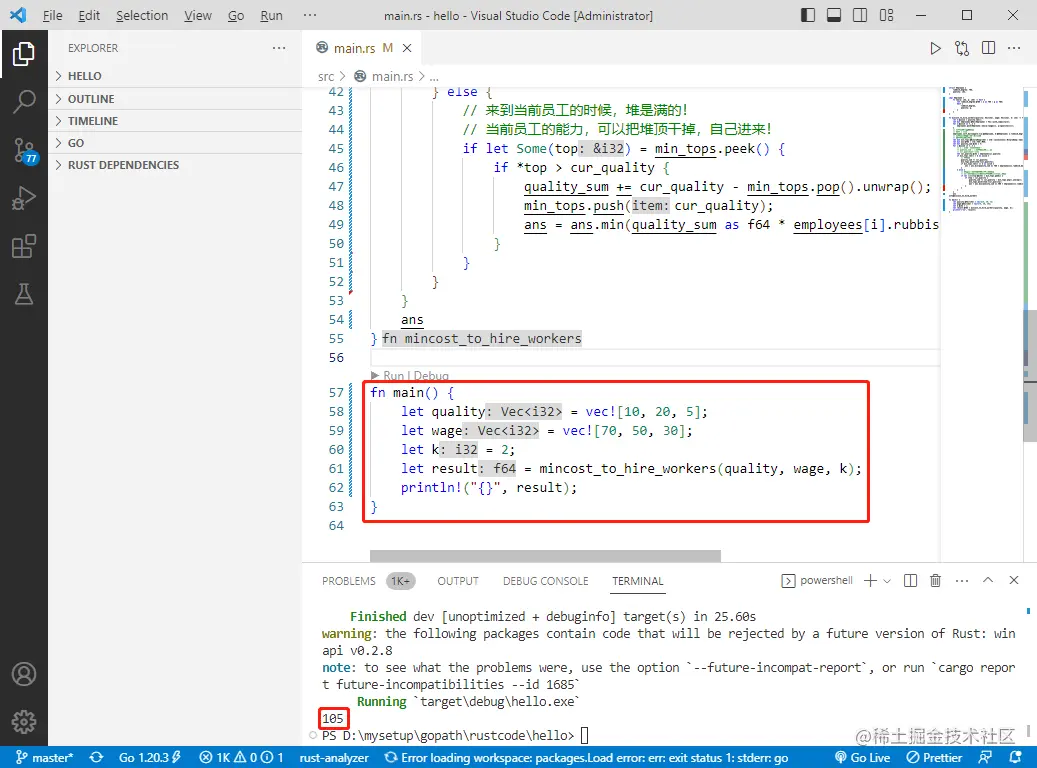The image size is (1037, 768).
Task: Show more menu items ellipsis
Action: (310, 15)
